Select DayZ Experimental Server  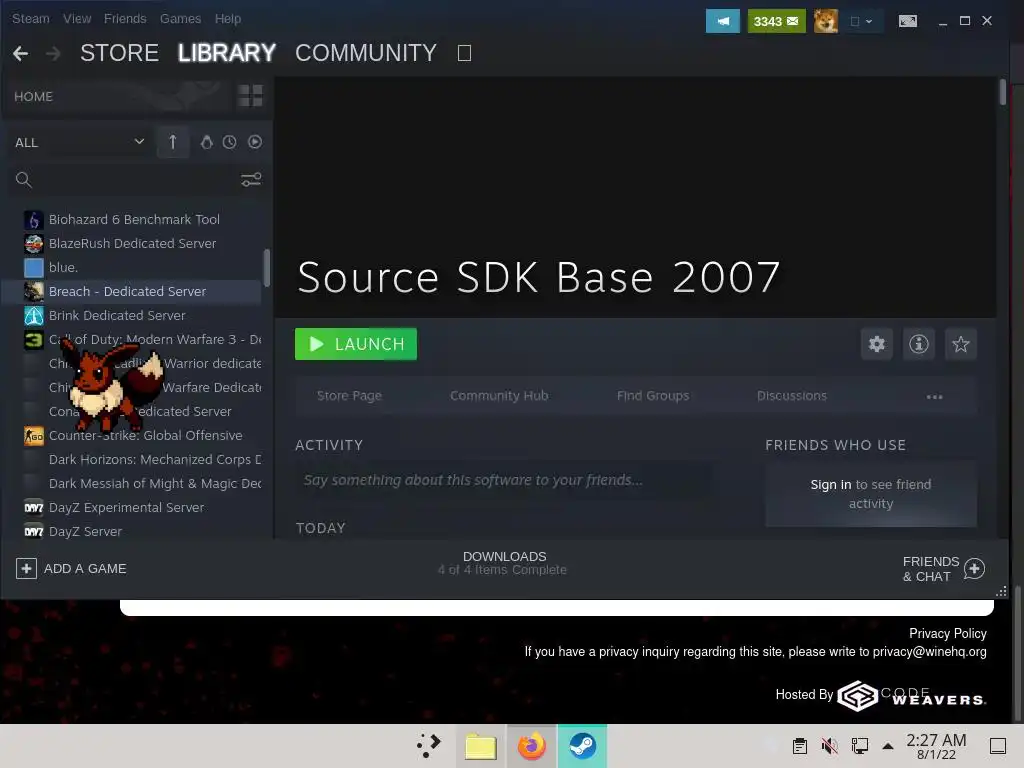pos(126,507)
